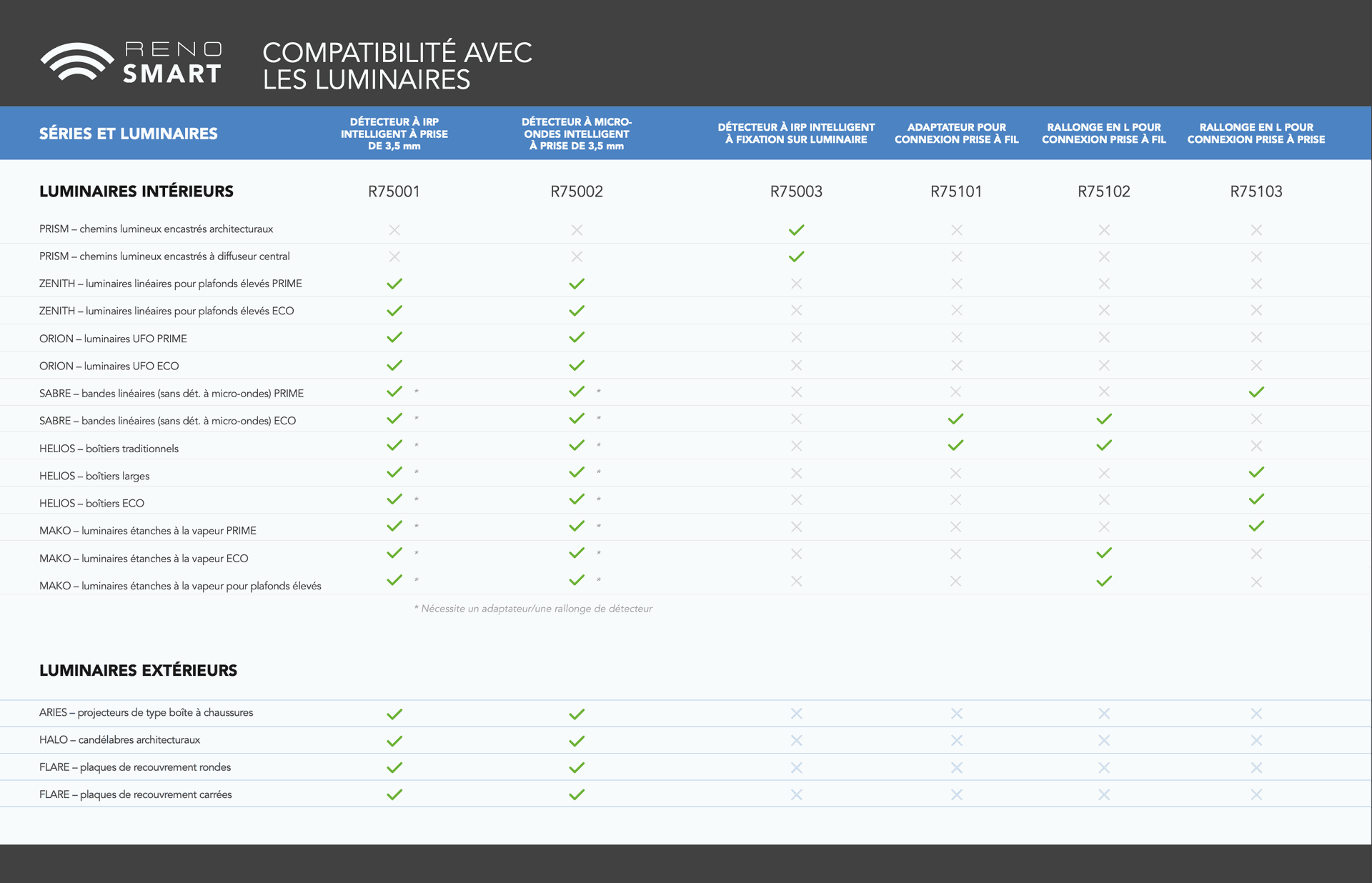Click the R75103 checkmark for HELIOS boîtiers larges

[1256, 472]
